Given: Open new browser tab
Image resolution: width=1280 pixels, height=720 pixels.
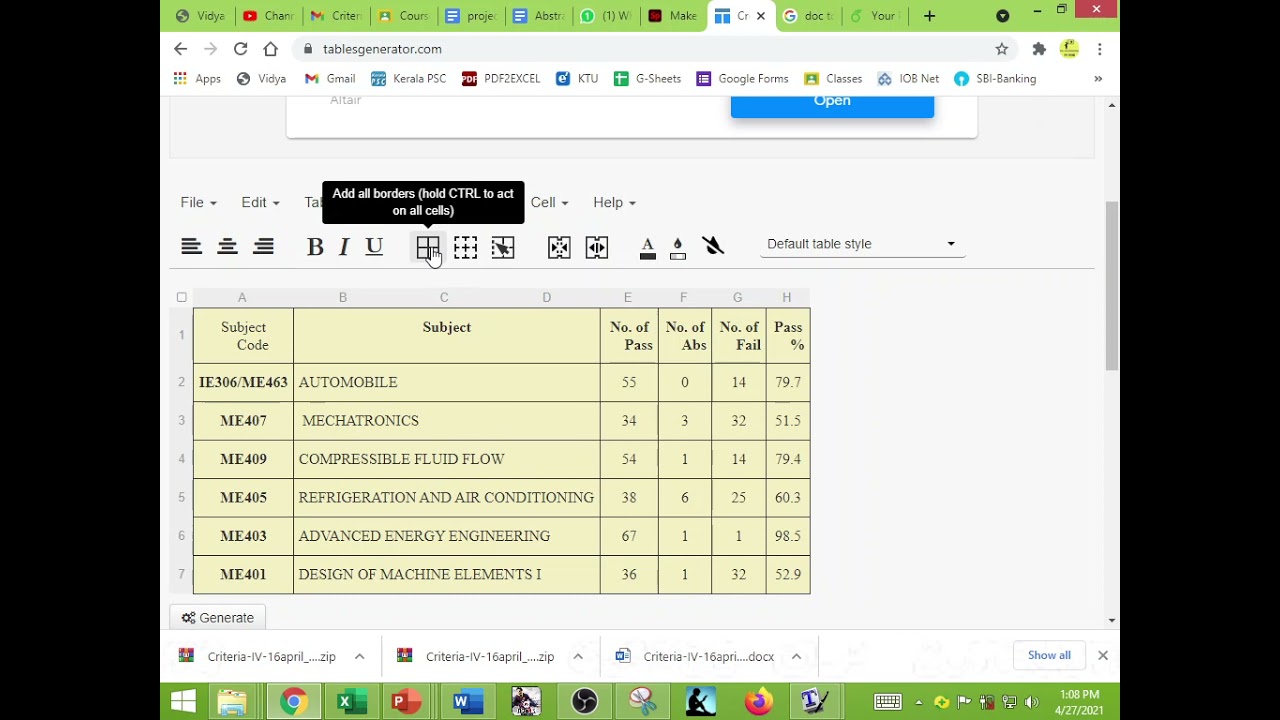Looking at the screenshot, I should tap(929, 16).
